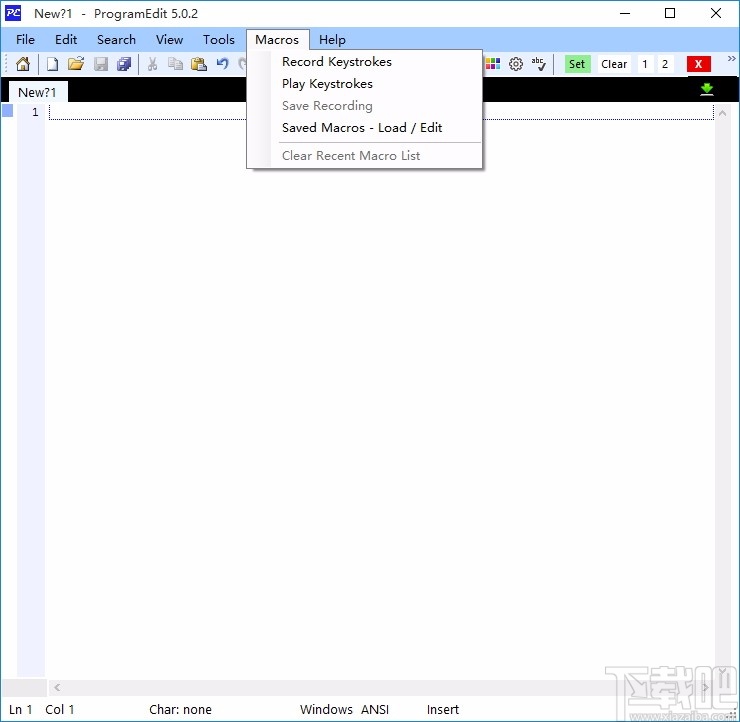Select the New?1 document tab
The image size is (740, 722).
click(37, 92)
